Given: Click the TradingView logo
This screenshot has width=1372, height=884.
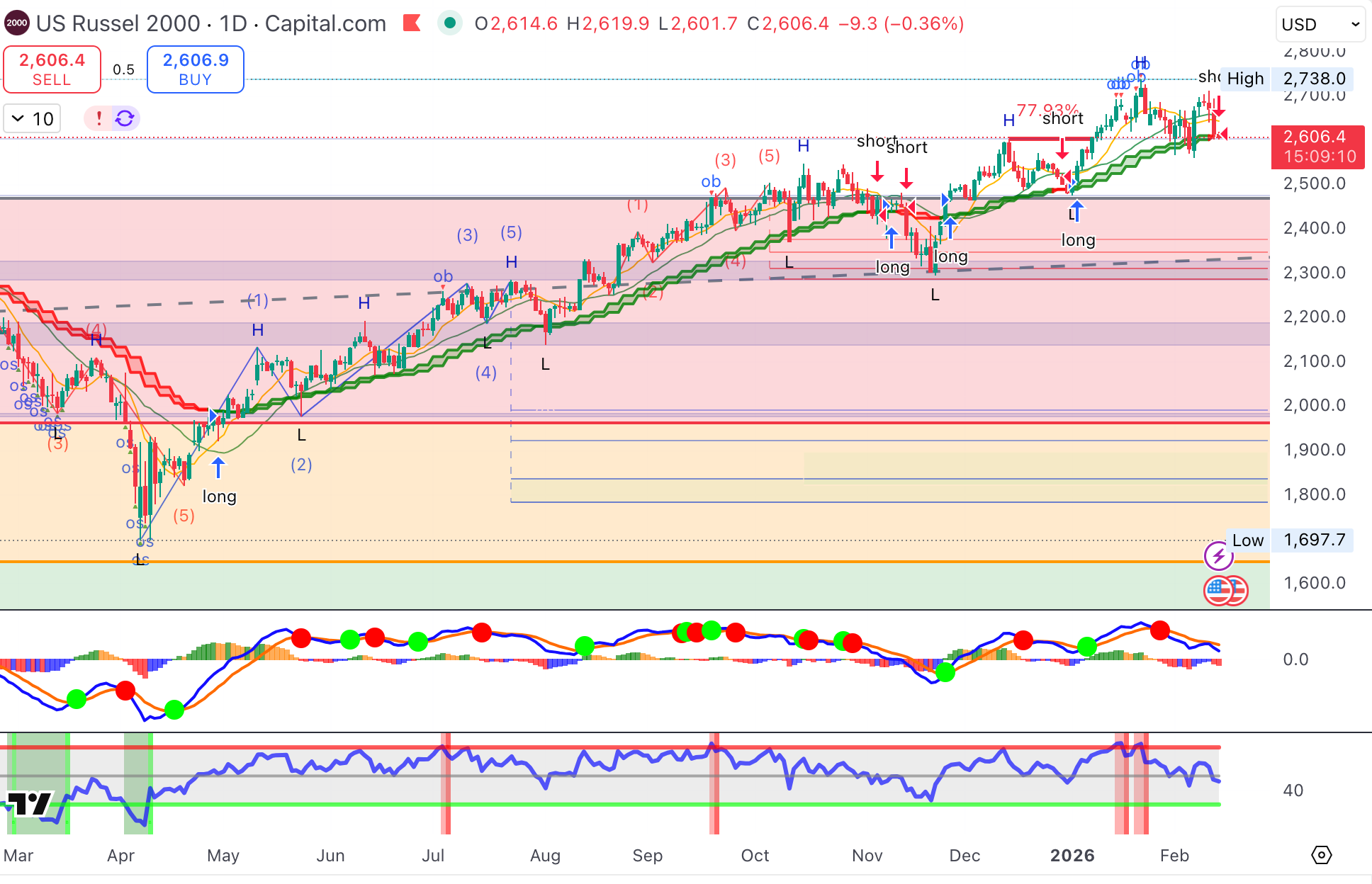Looking at the screenshot, I should [x=30, y=804].
